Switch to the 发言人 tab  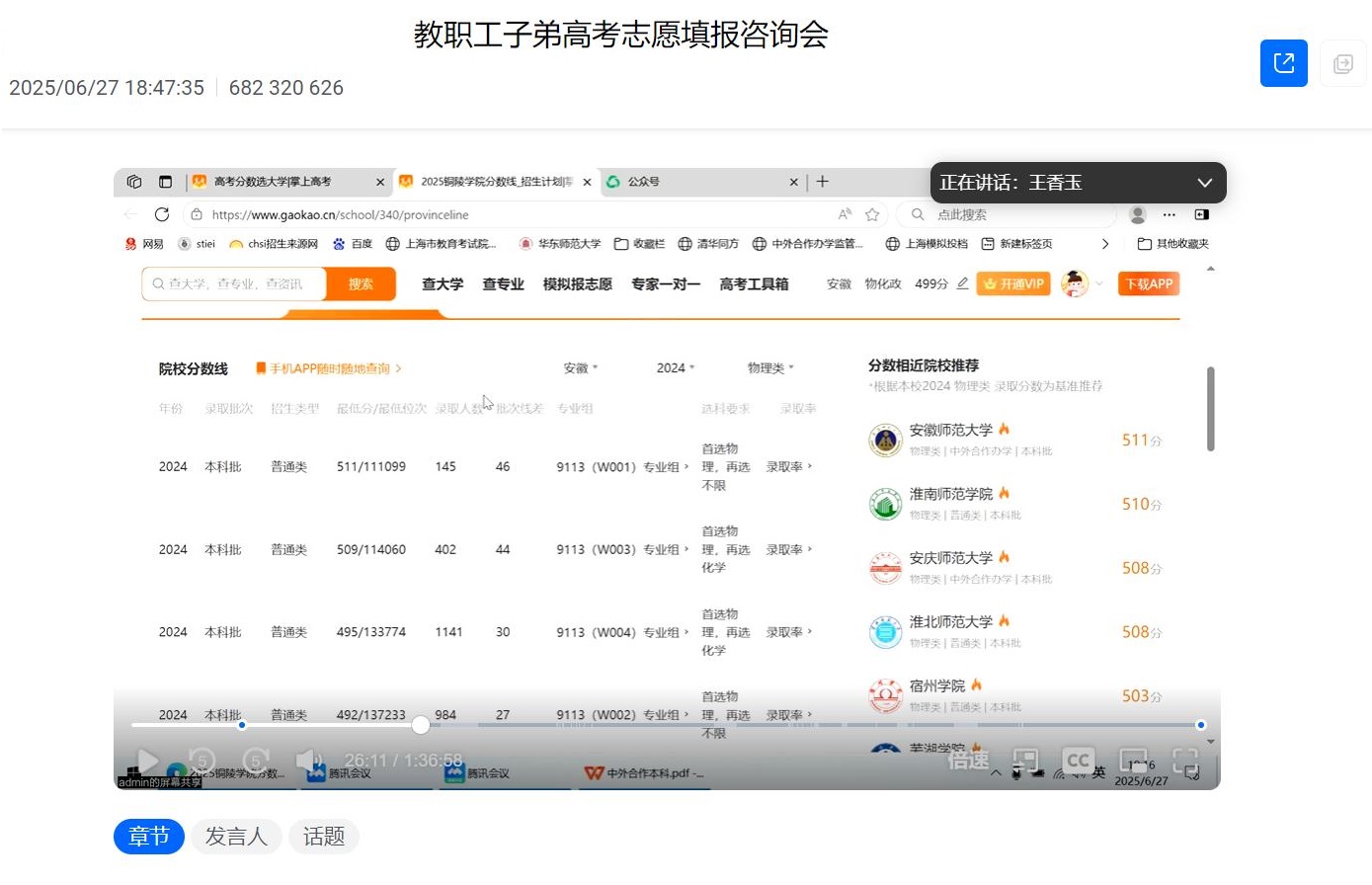point(236,837)
